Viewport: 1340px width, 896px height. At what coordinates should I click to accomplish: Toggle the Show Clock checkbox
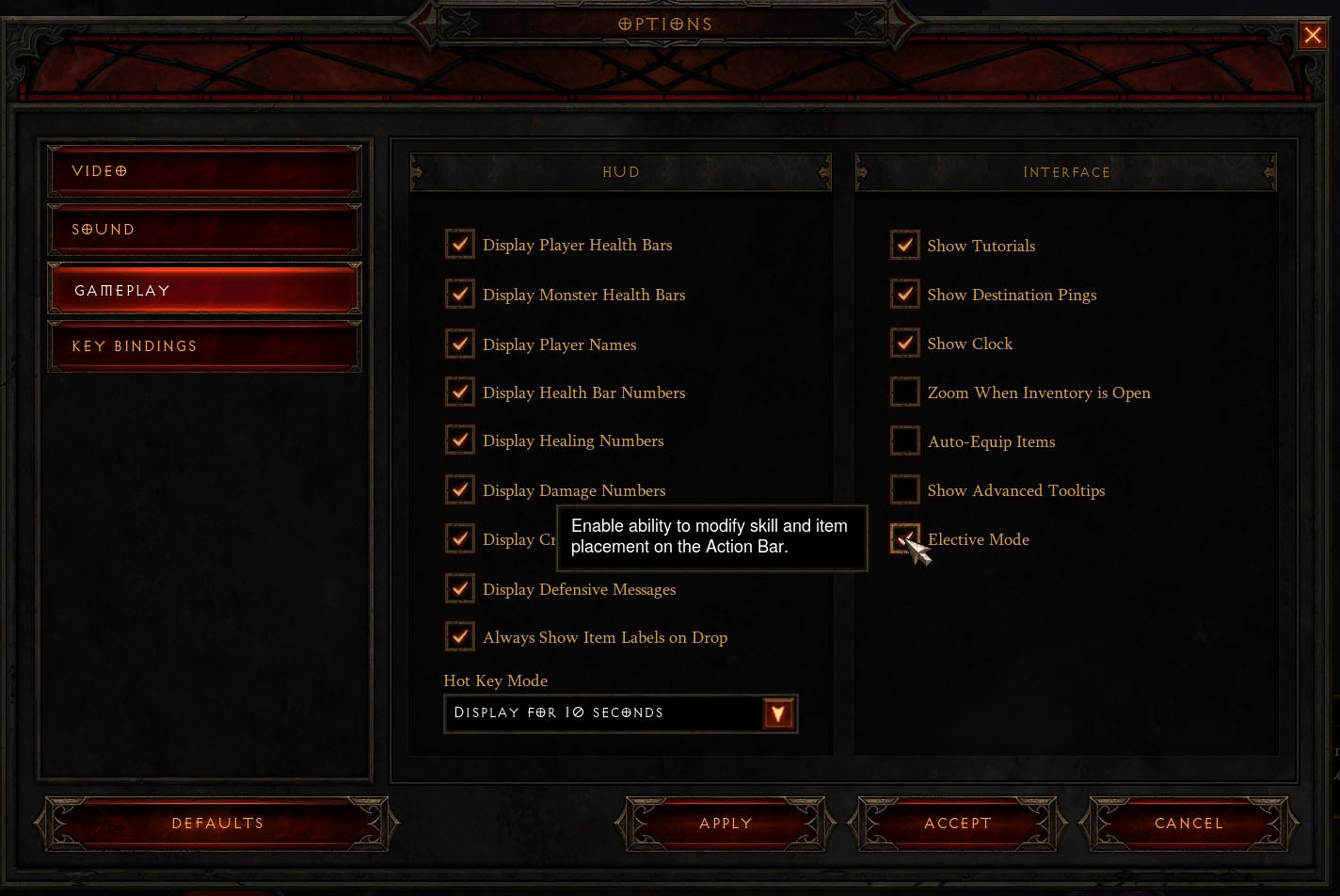pyautogui.click(x=905, y=343)
